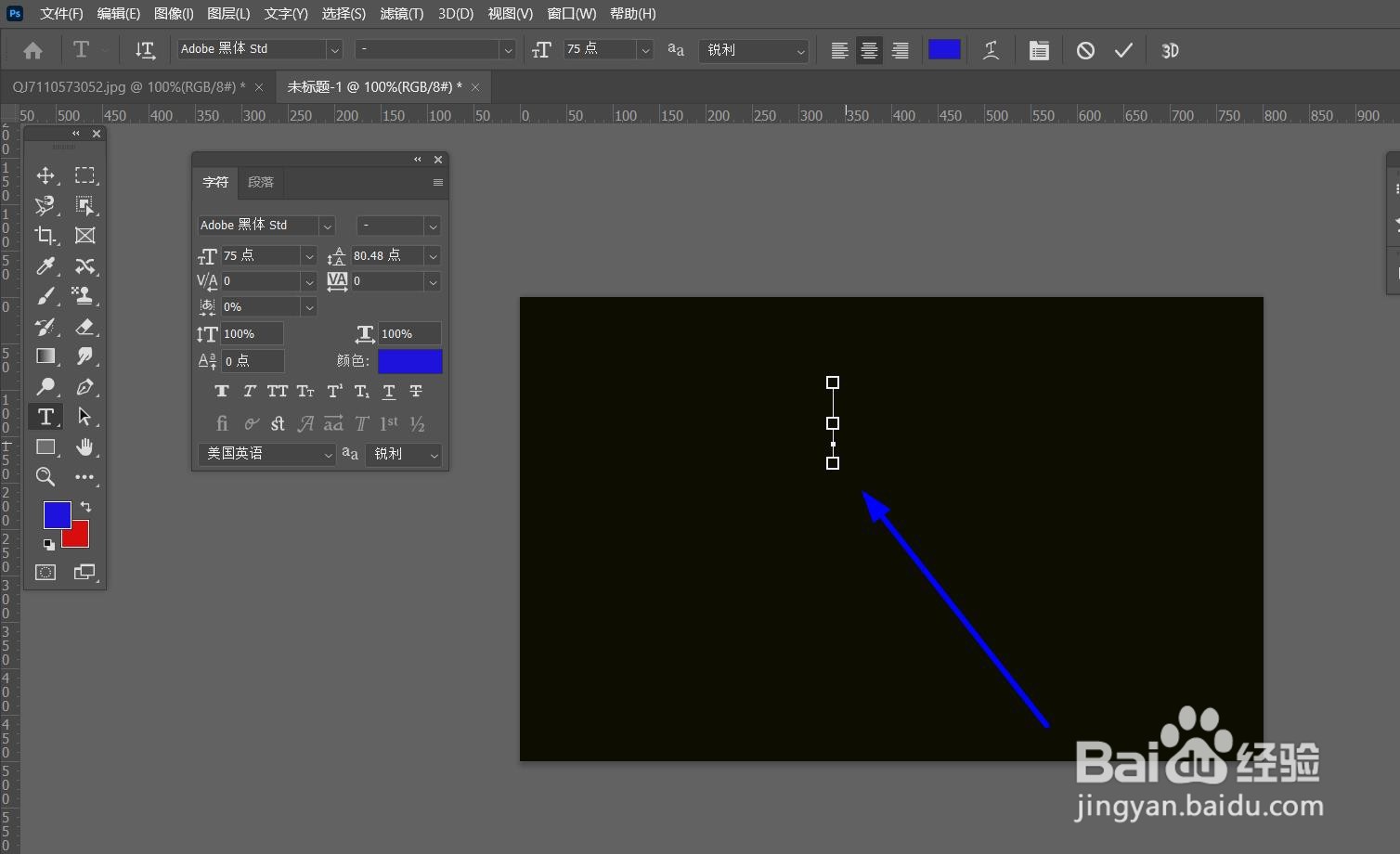Switch to the 段落 tab
The image size is (1400, 854).
pyautogui.click(x=261, y=183)
